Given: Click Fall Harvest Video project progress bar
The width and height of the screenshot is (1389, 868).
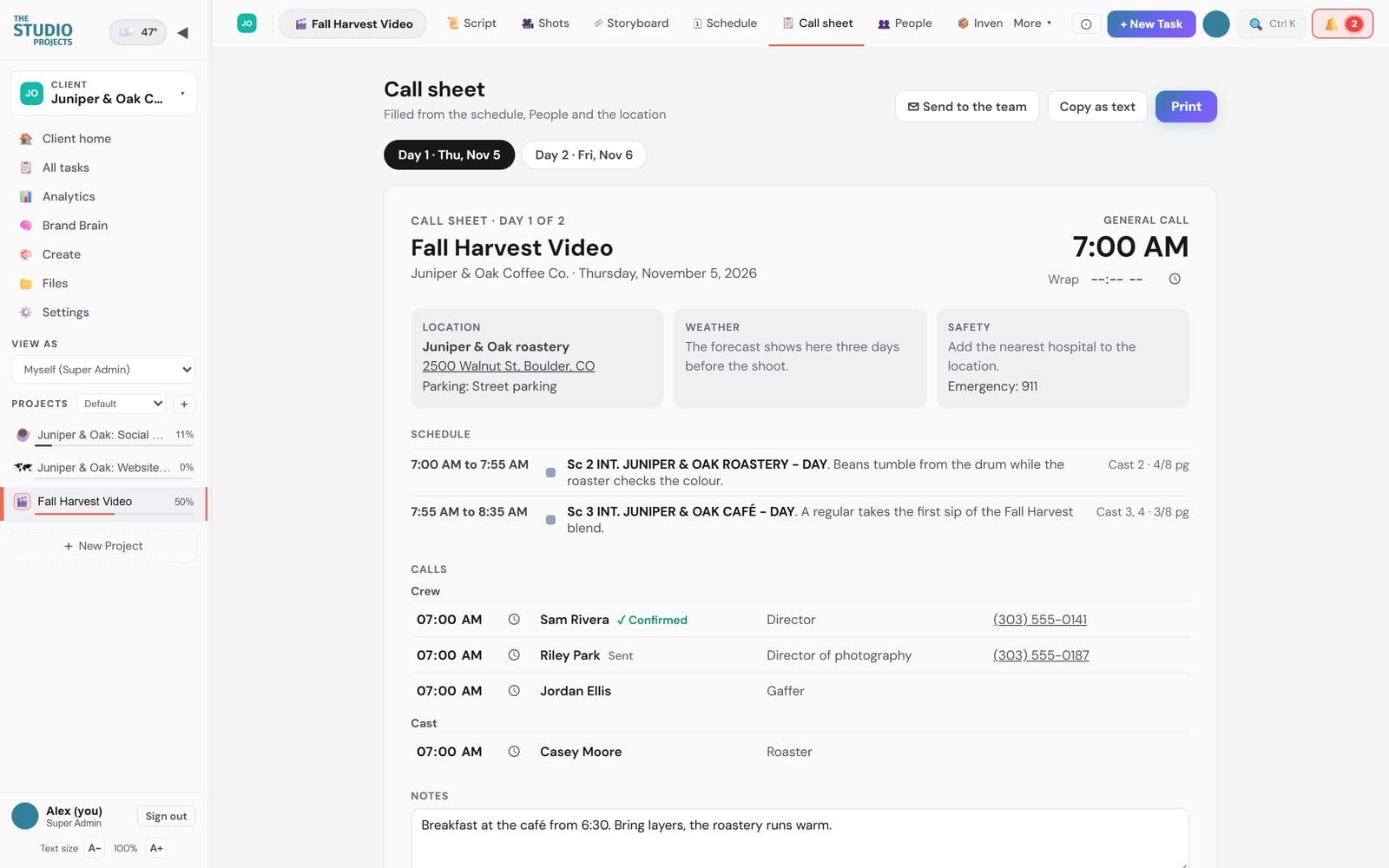Looking at the screenshot, I should click(x=115, y=514).
